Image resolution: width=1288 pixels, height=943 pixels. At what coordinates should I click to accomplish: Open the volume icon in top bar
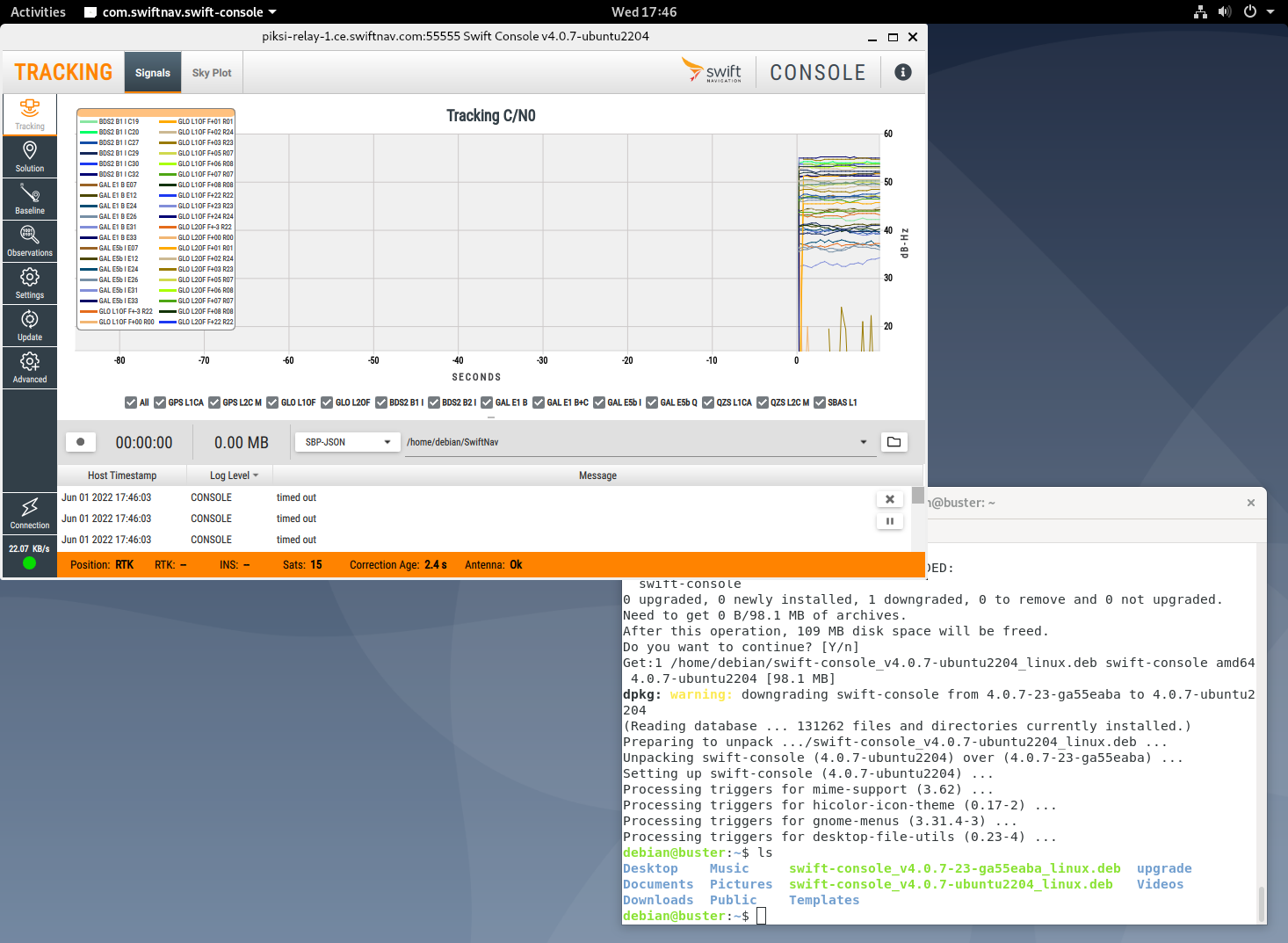click(x=1225, y=11)
